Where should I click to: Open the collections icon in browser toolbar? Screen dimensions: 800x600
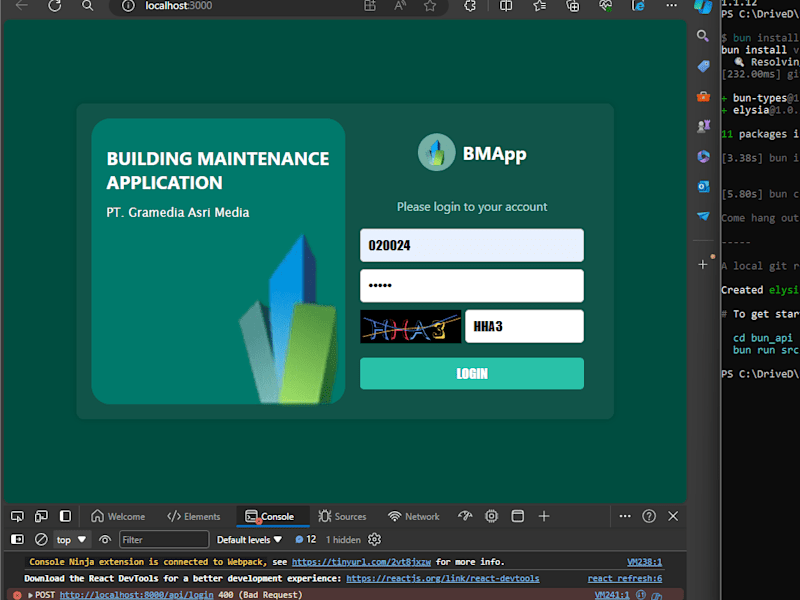(573, 6)
